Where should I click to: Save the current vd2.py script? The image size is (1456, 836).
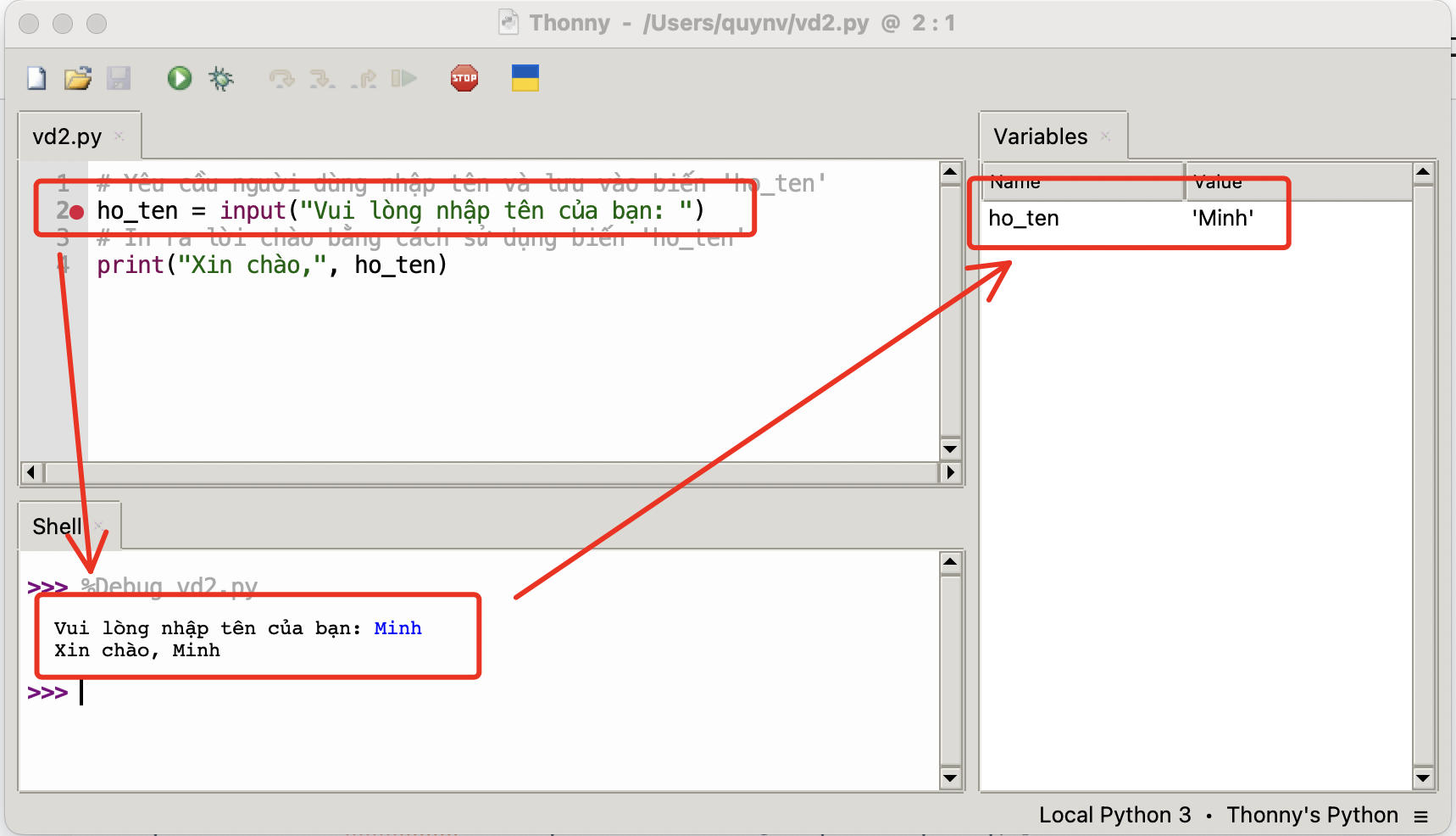(x=119, y=78)
